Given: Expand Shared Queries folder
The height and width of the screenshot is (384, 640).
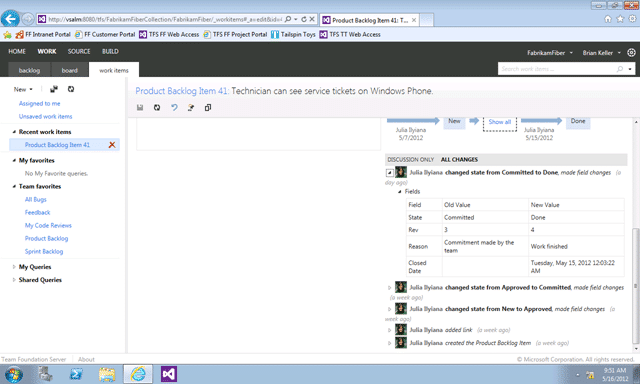Looking at the screenshot, I should tap(14, 280).
